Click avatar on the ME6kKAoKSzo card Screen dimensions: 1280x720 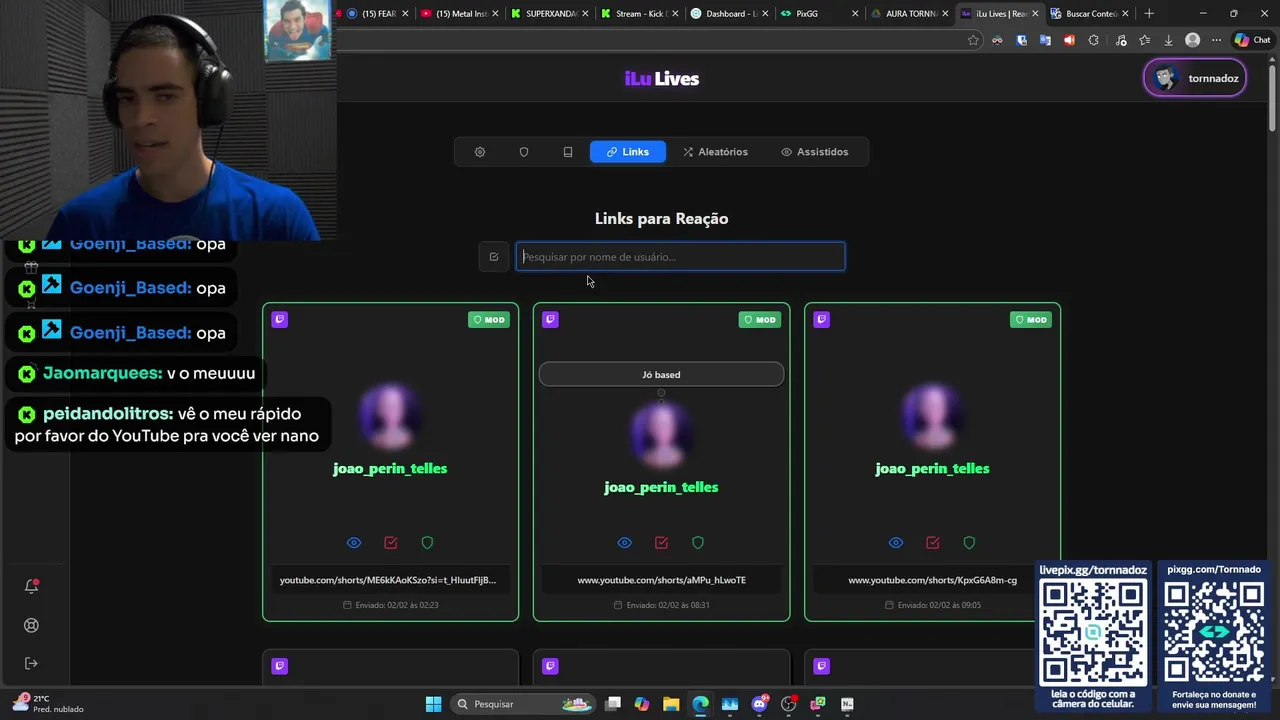click(390, 415)
